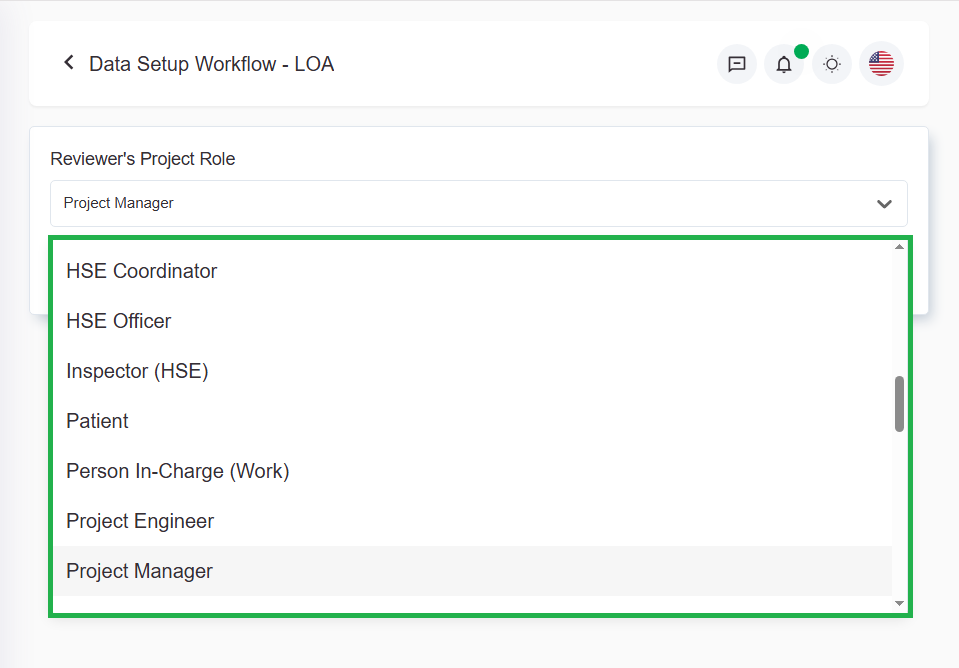
Task: Click the Reviewer's Project Role select field
Action: point(460,204)
